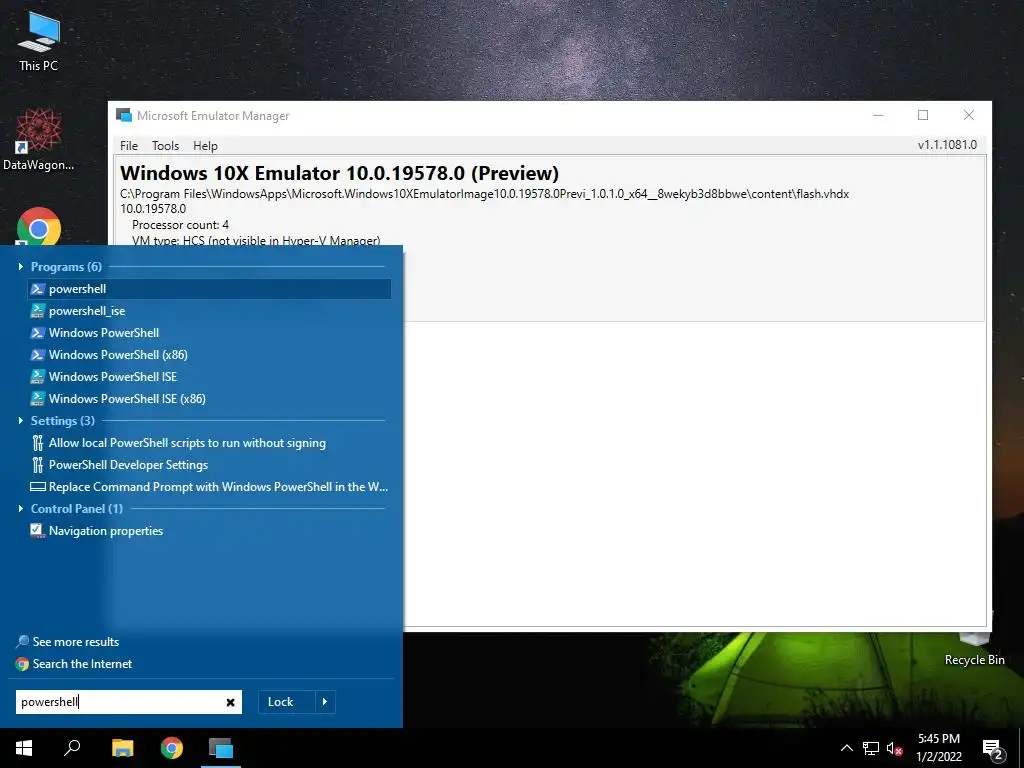Collapse the Control Panel (1) group
This screenshot has width=1024, height=768.
[20, 509]
